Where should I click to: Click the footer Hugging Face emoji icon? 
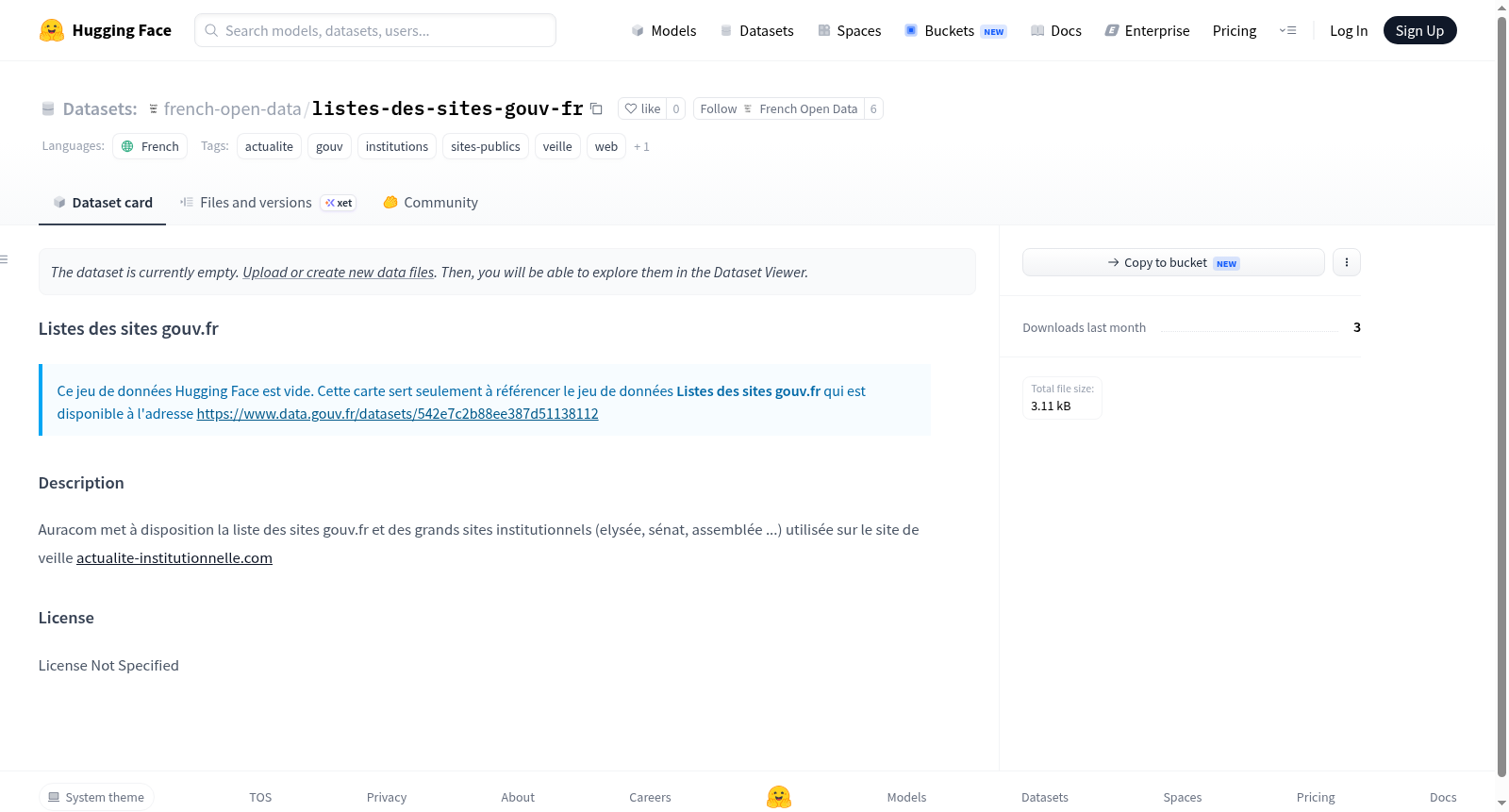pyautogui.click(x=779, y=797)
